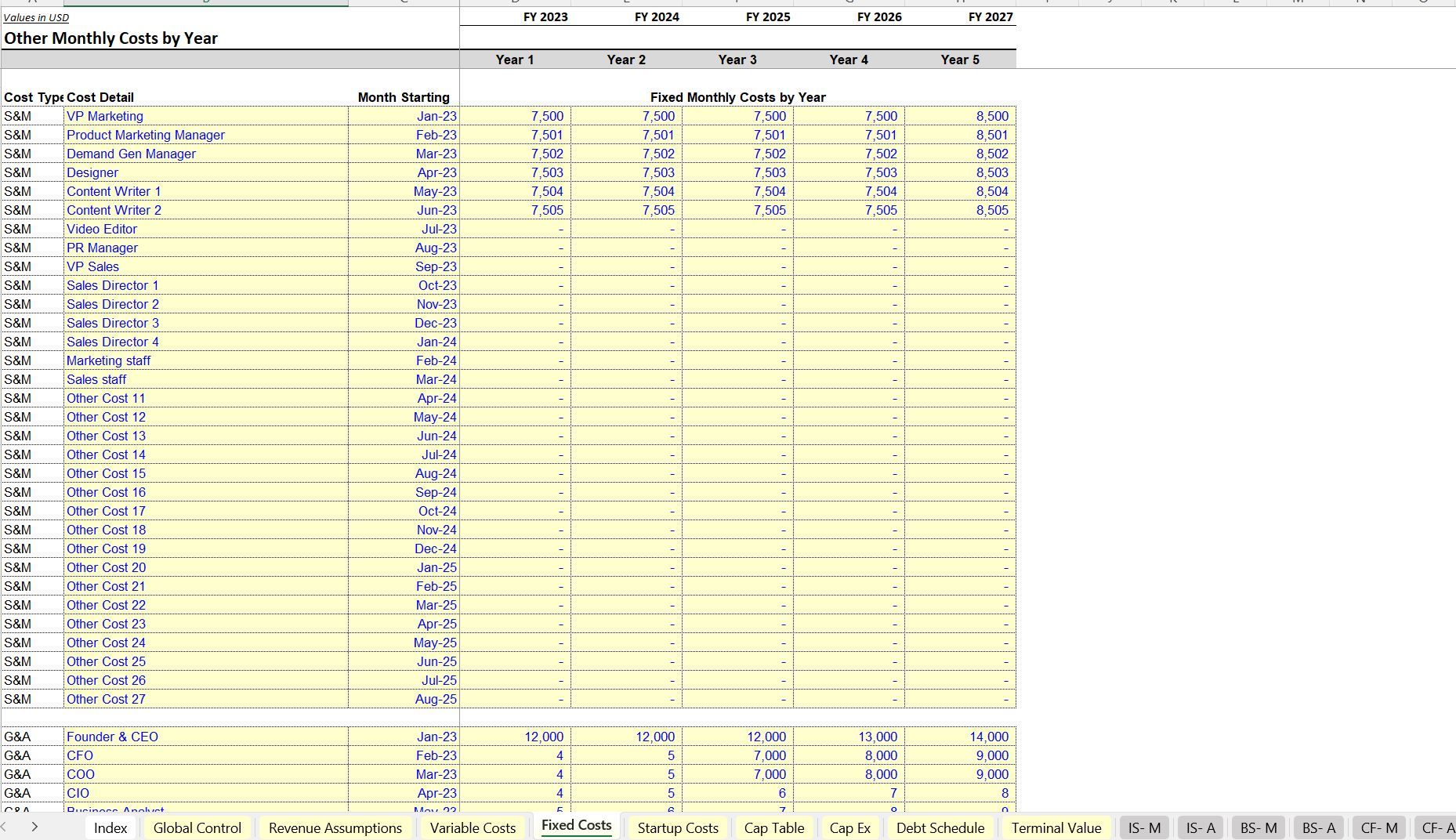1456x840 pixels.
Task: Open the Cap Ex sheet
Action: click(849, 827)
